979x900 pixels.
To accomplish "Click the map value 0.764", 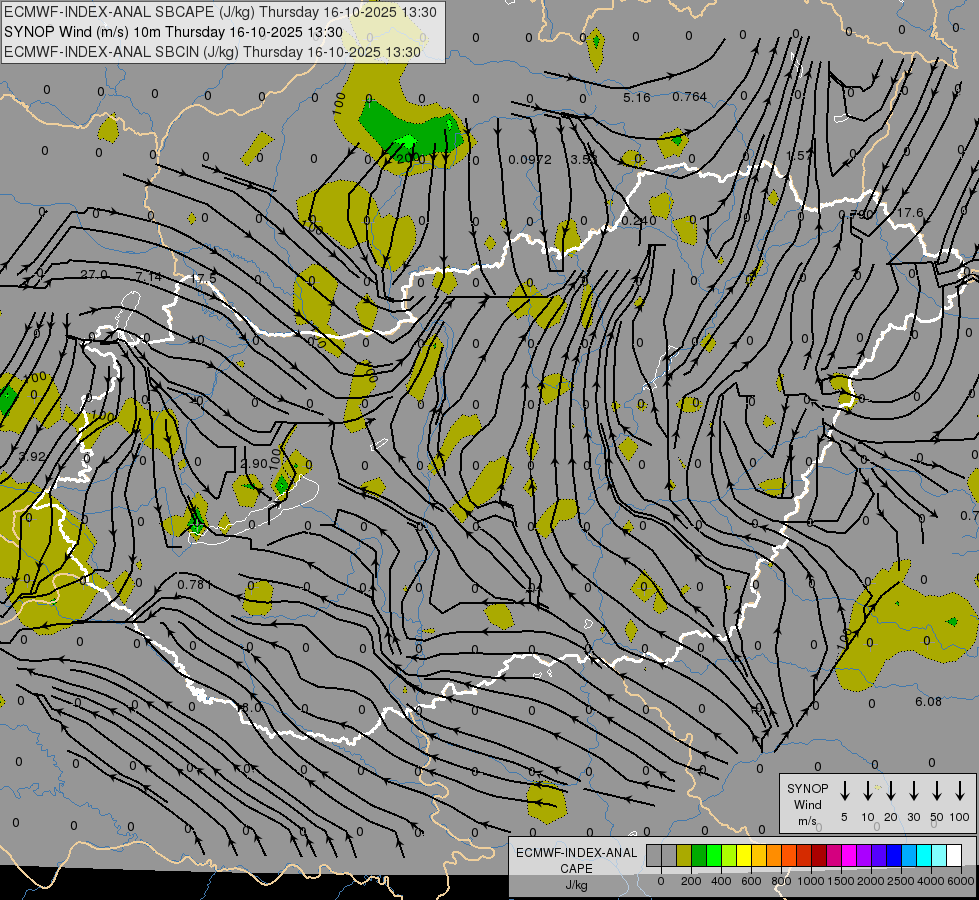I will tap(689, 96).
